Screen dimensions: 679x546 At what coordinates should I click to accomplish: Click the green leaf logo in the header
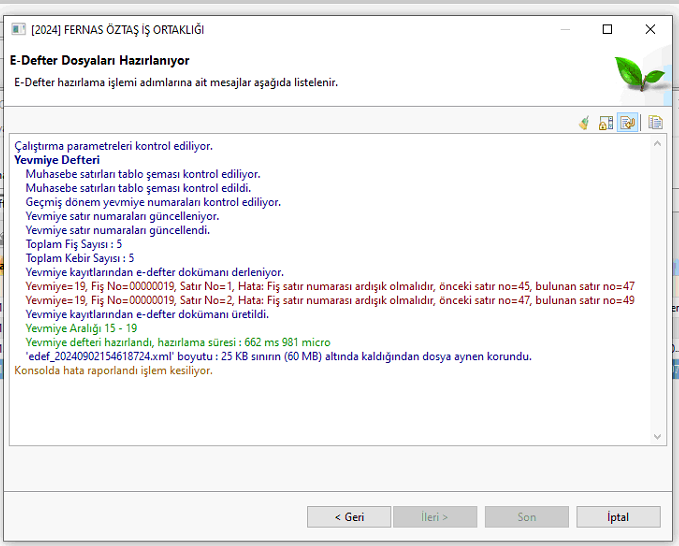click(x=639, y=72)
